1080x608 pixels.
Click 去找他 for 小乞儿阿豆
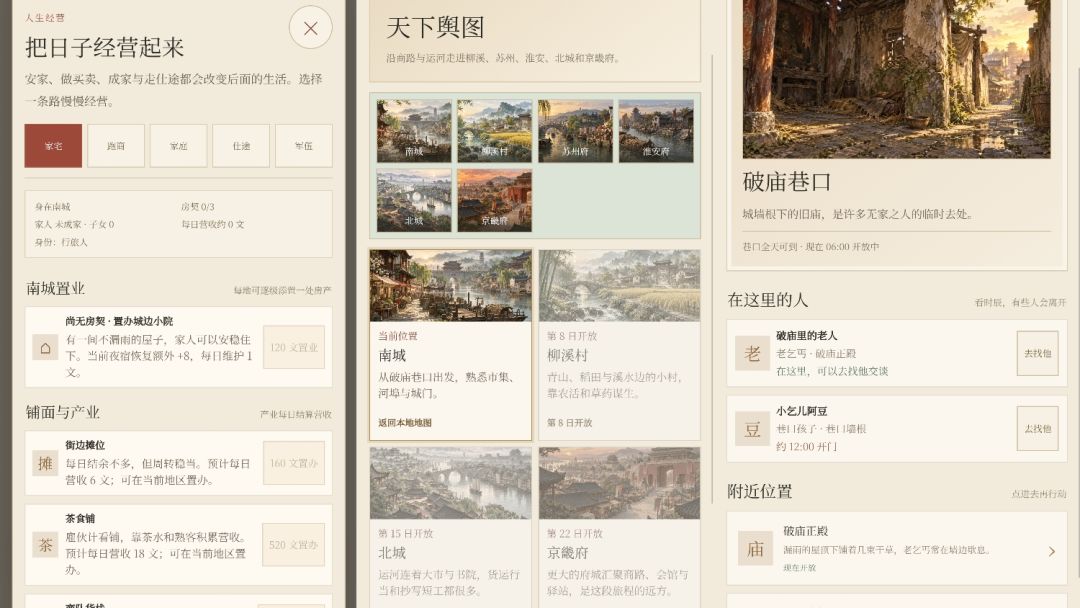point(1037,428)
